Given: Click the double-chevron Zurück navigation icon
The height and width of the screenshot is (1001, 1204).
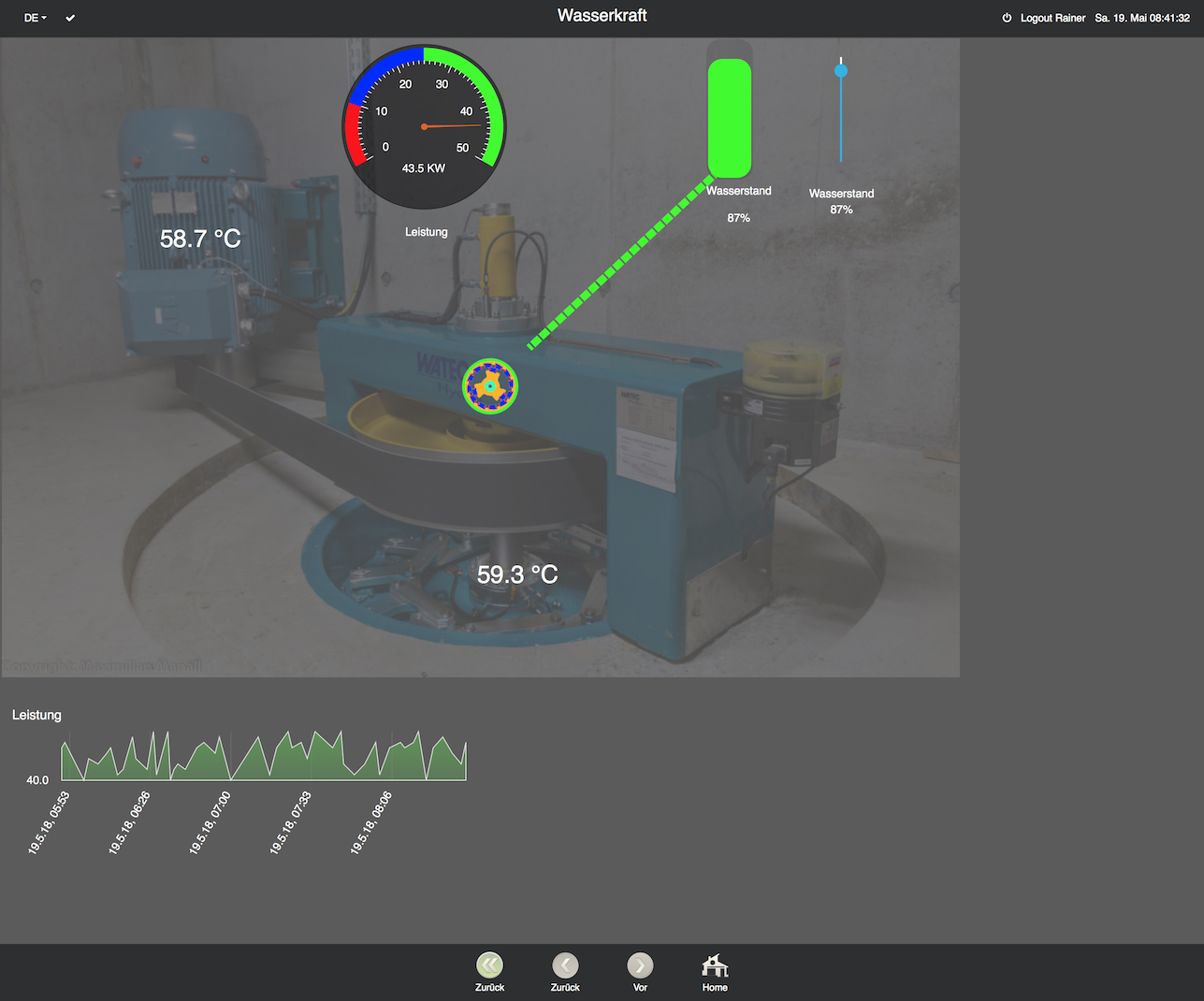Looking at the screenshot, I should pos(489,965).
